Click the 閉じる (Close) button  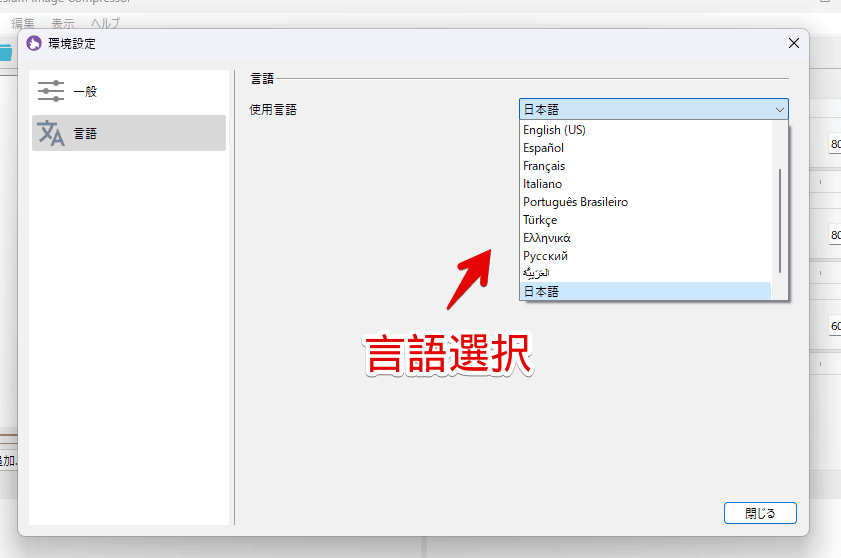(760, 513)
